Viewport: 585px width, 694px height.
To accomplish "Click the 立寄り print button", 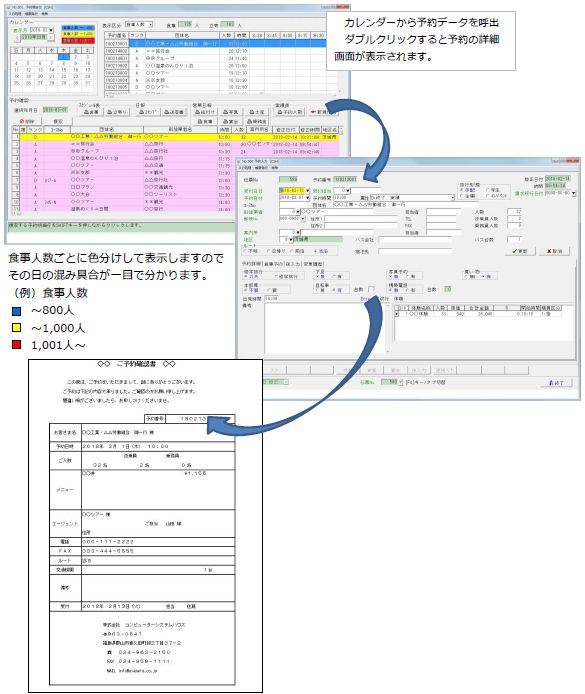I will 117,112.
